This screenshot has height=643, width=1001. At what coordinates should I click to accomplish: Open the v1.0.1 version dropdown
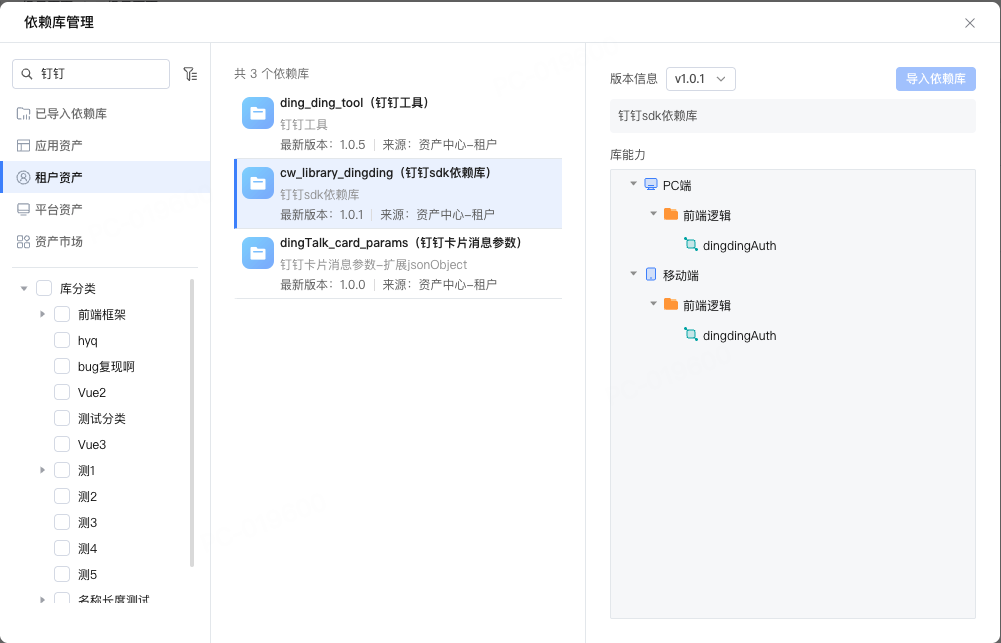701,79
